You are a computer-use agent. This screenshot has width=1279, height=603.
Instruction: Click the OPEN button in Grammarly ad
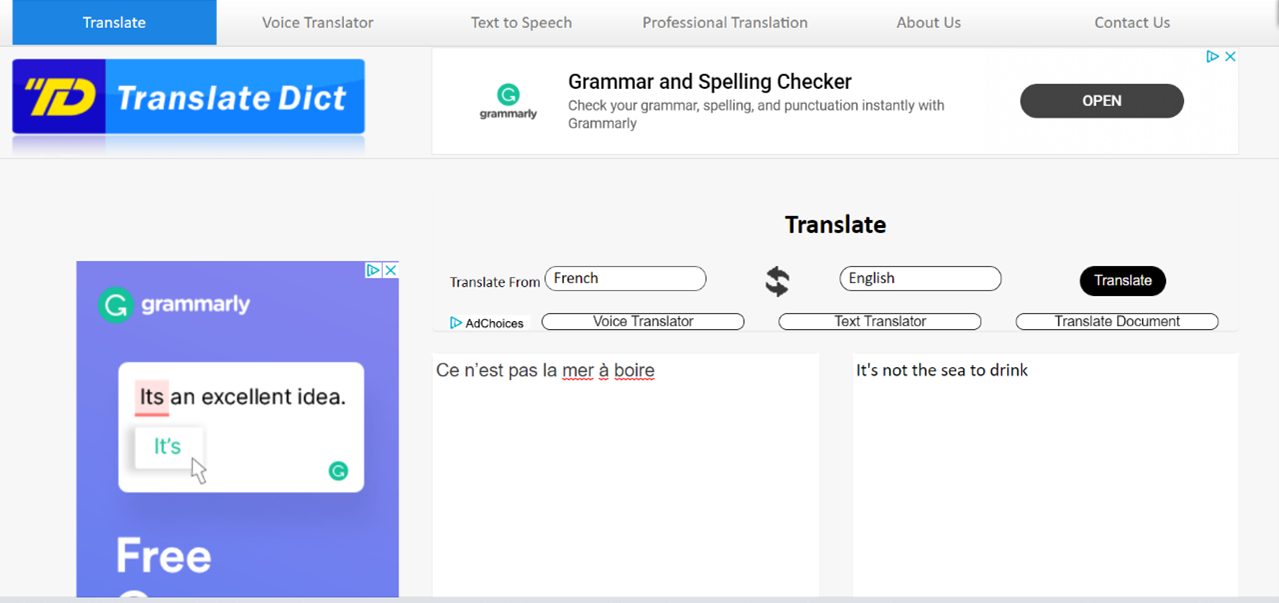click(1102, 101)
